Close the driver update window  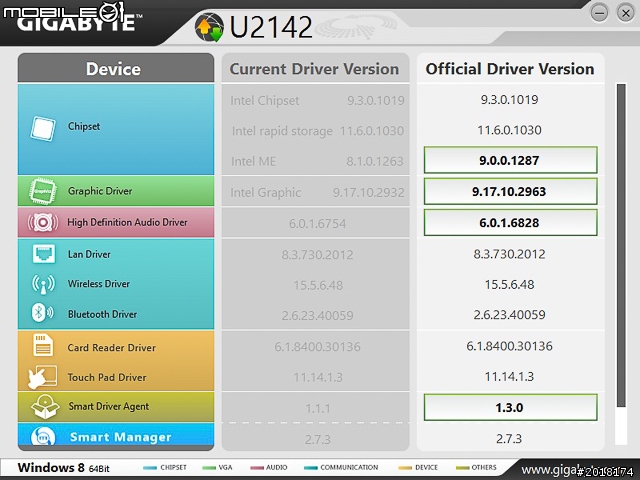point(626,13)
